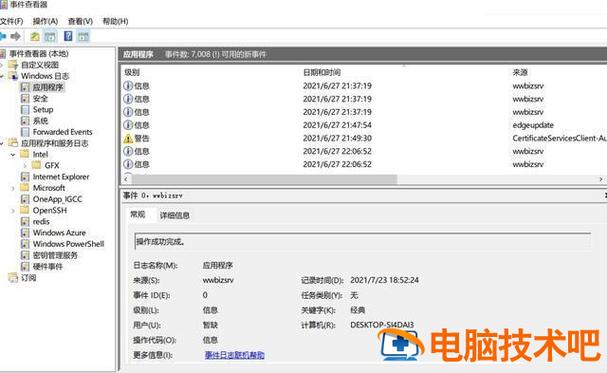Select Windows Azure log
Image resolution: width=607 pixels, height=373 pixels.
(x=59, y=233)
